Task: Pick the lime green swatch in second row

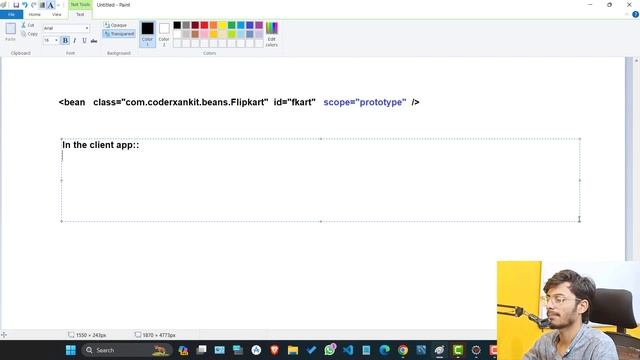Action: (231, 34)
